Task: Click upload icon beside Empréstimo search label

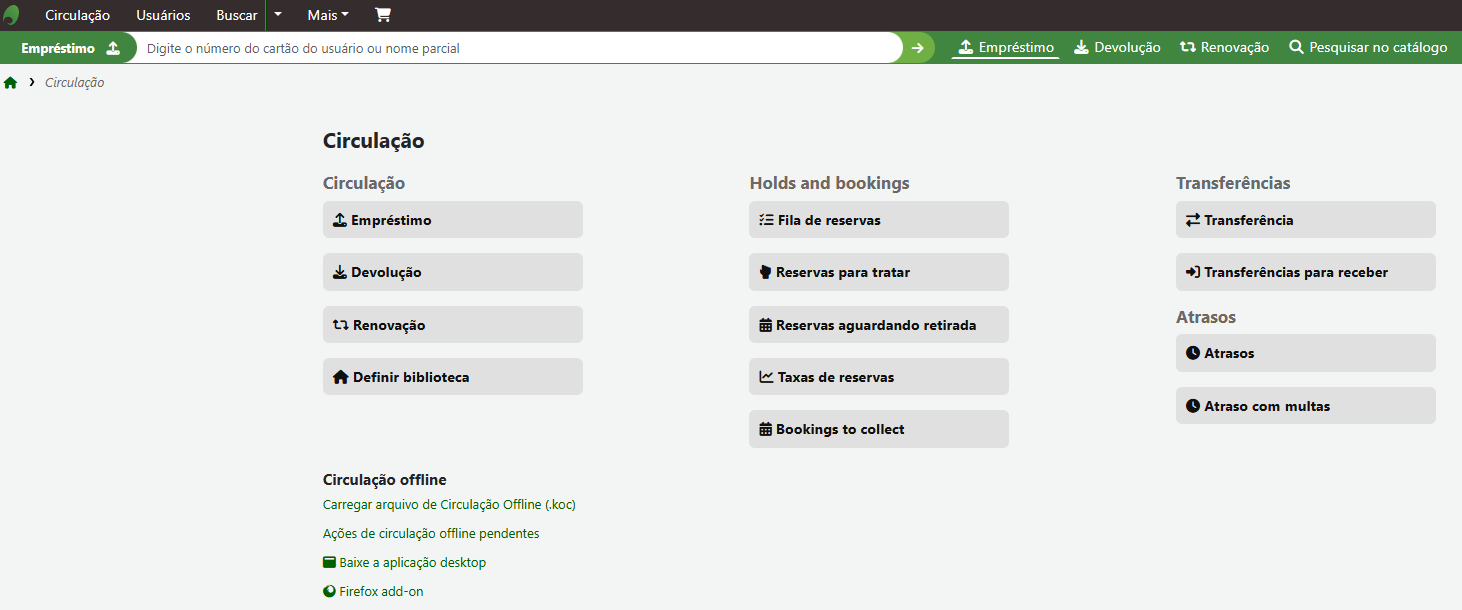Action: (x=113, y=48)
